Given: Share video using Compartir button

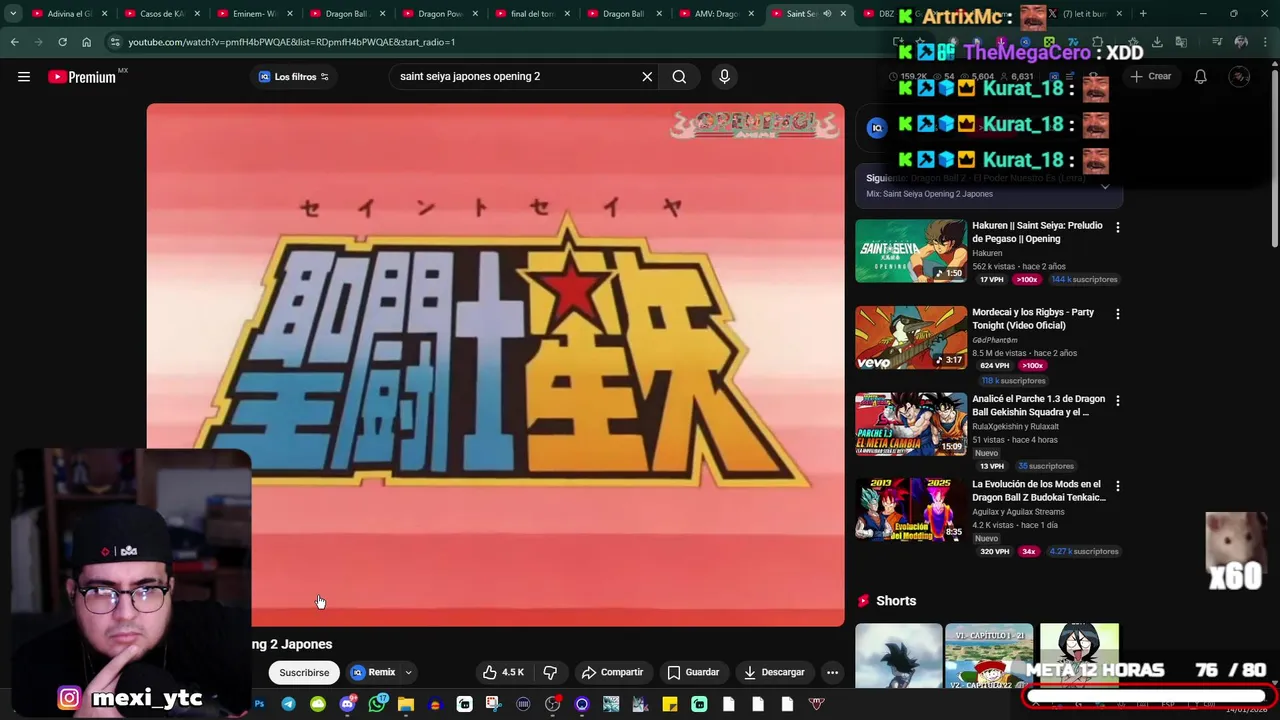Looking at the screenshot, I should point(612,672).
